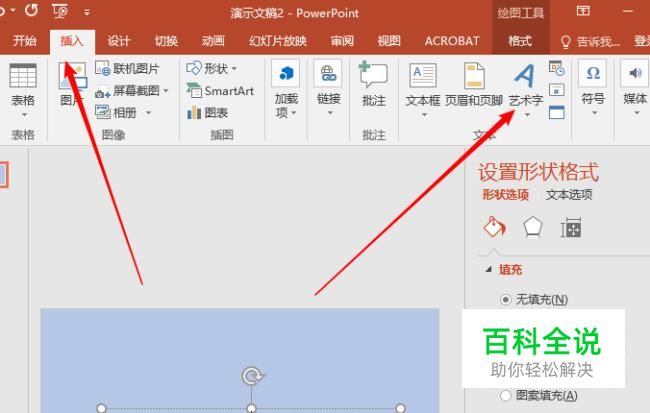Expand the 加载项 dropdown arrow
The height and width of the screenshot is (413, 650).
[x=293, y=113]
